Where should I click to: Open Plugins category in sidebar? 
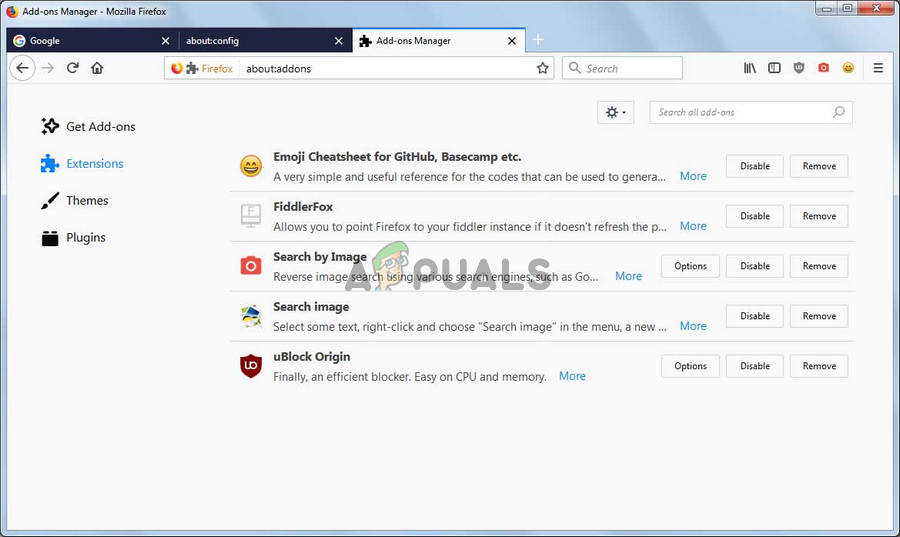[73, 238]
